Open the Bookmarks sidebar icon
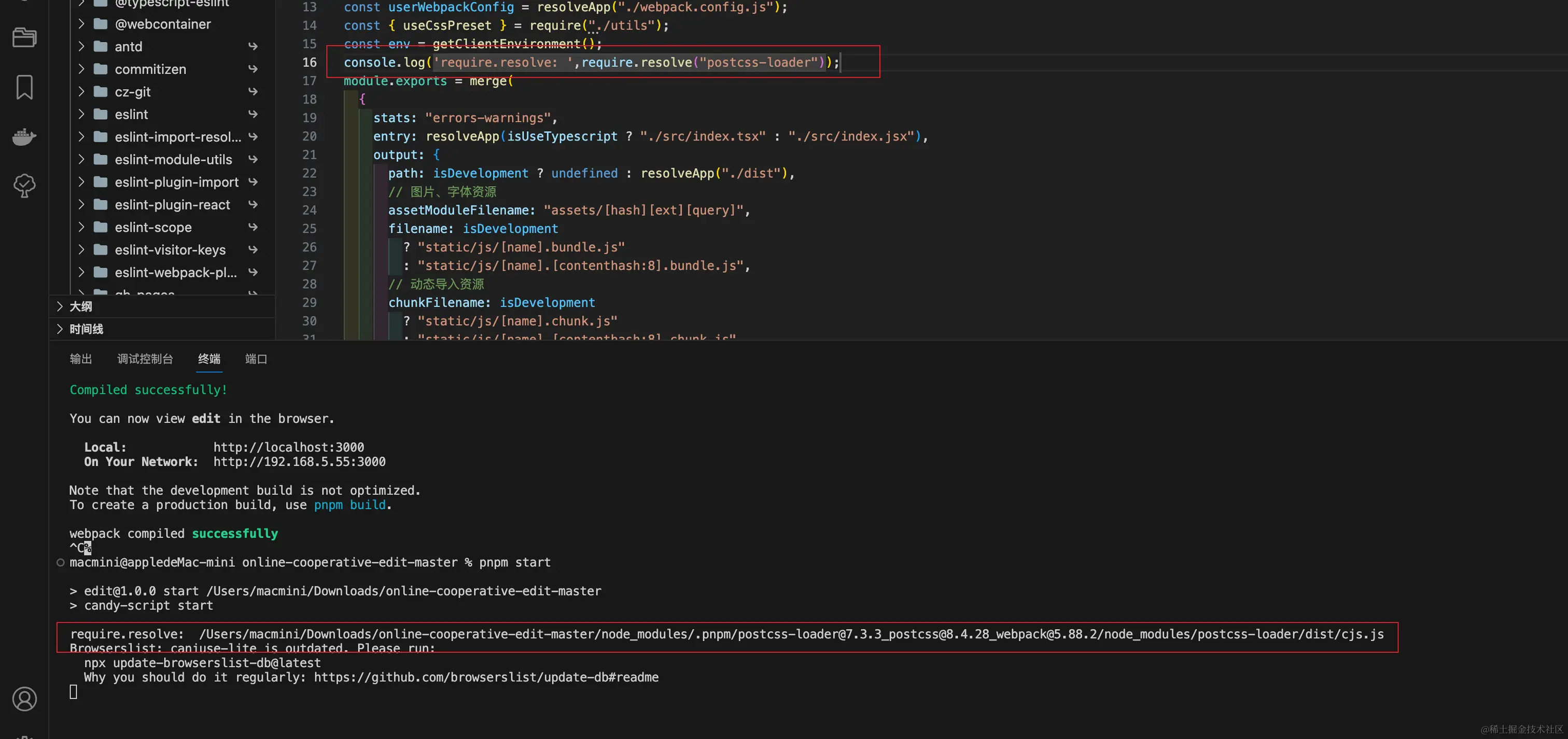 (x=24, y=87)
